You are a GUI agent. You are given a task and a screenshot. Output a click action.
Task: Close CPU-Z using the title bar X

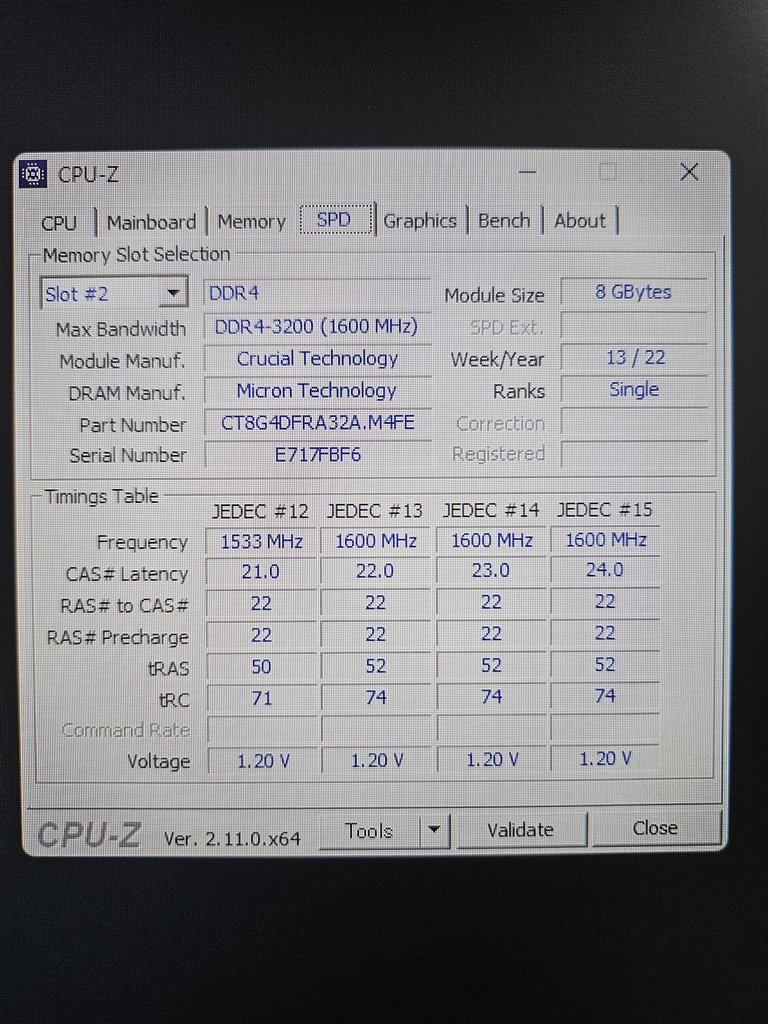point(689,172)
